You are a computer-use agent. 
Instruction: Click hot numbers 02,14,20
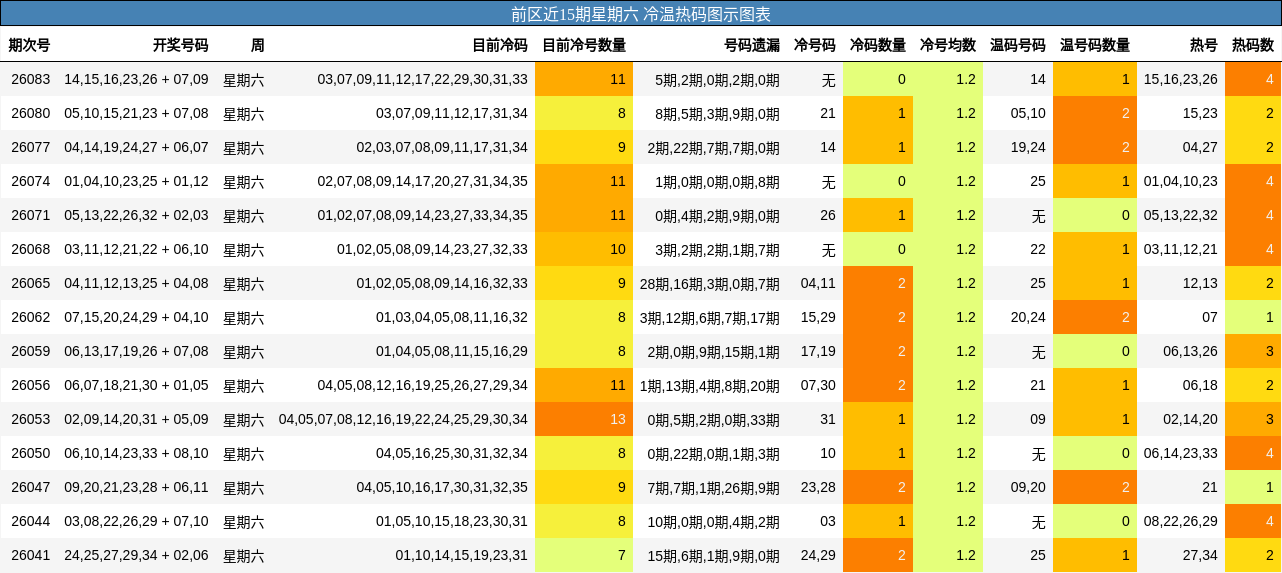[x=1190, y=419]
